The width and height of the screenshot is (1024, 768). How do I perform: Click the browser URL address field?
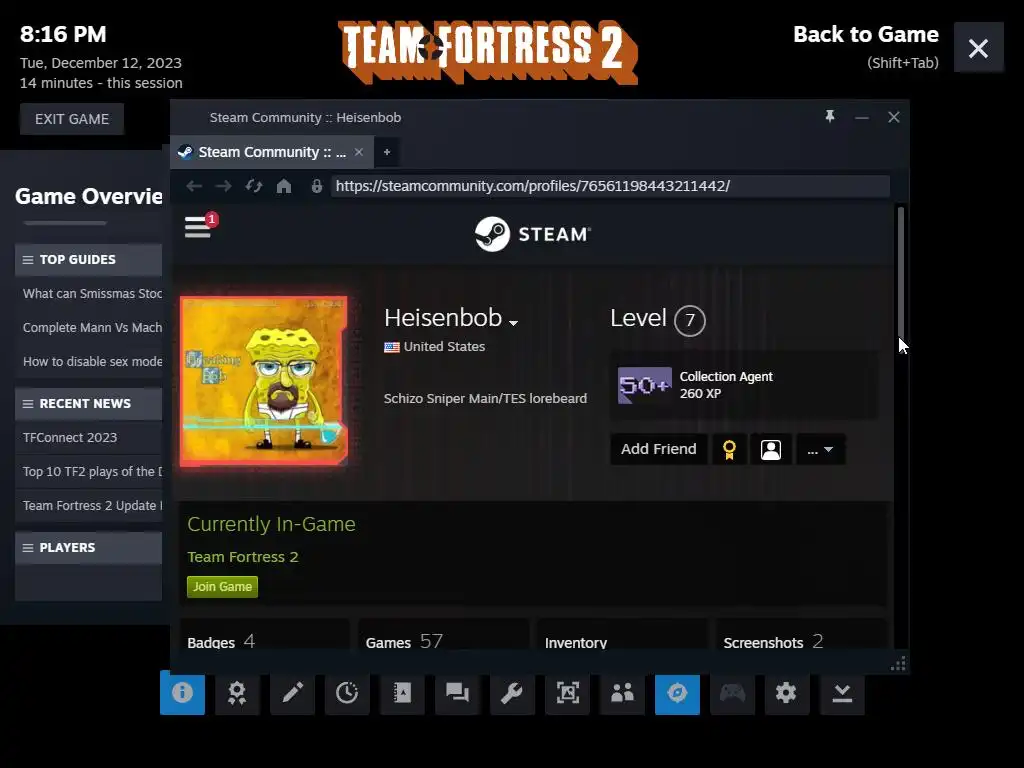[x=610, y=186]
